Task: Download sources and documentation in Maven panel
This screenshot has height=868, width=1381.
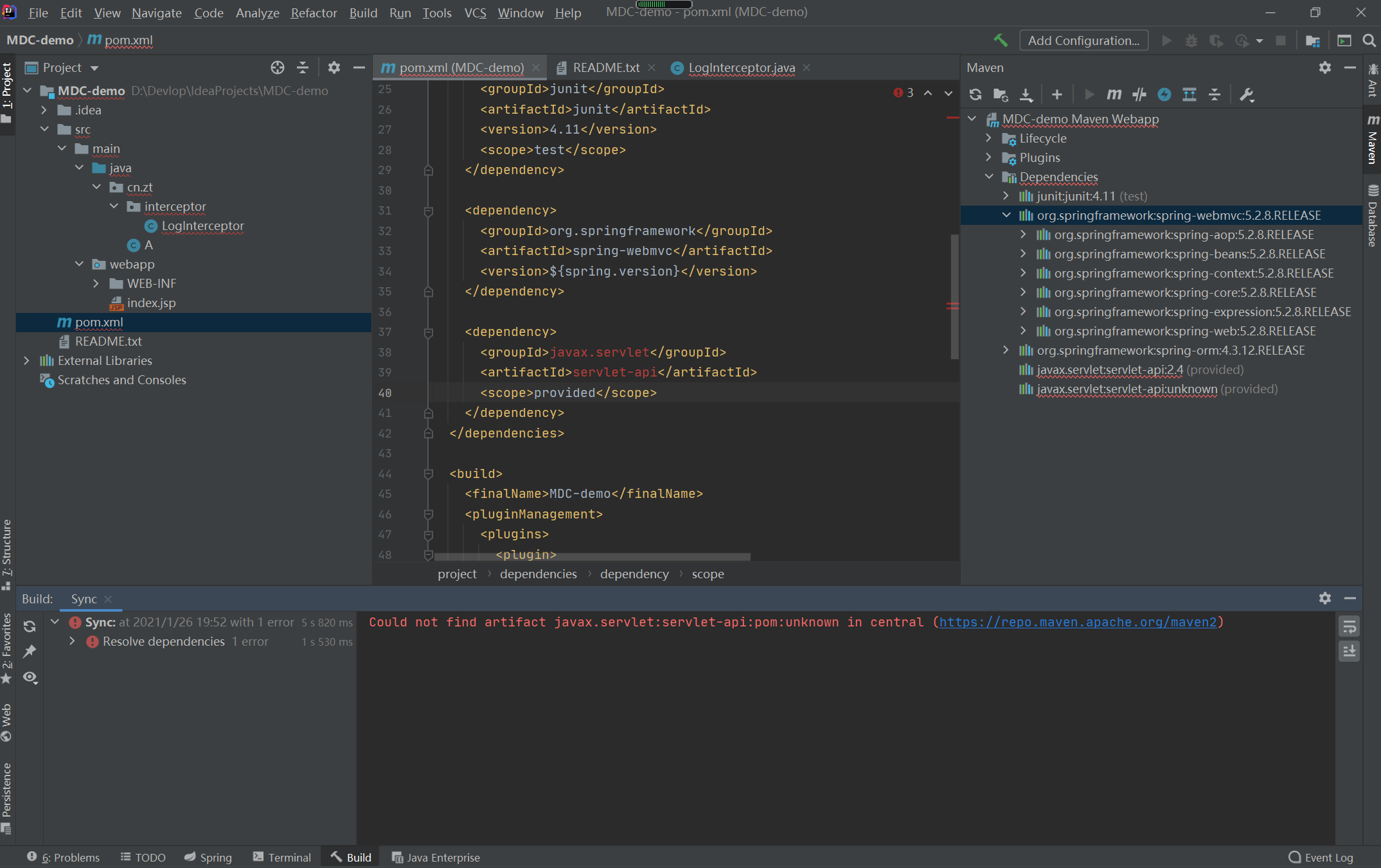Action: [1026, 94]
